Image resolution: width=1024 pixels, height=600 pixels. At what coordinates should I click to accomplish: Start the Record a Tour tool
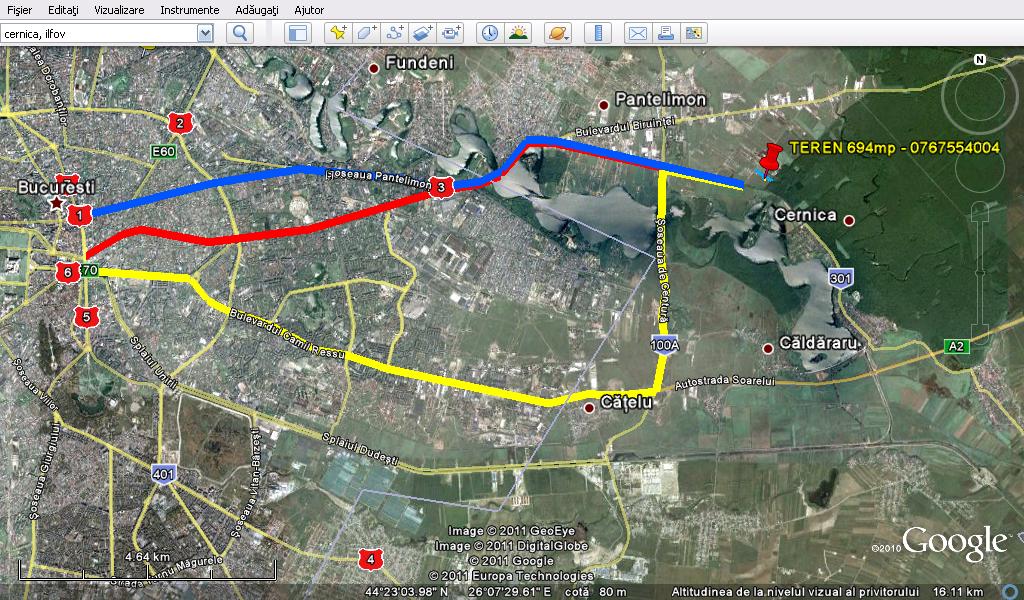[x=450, y=33]
